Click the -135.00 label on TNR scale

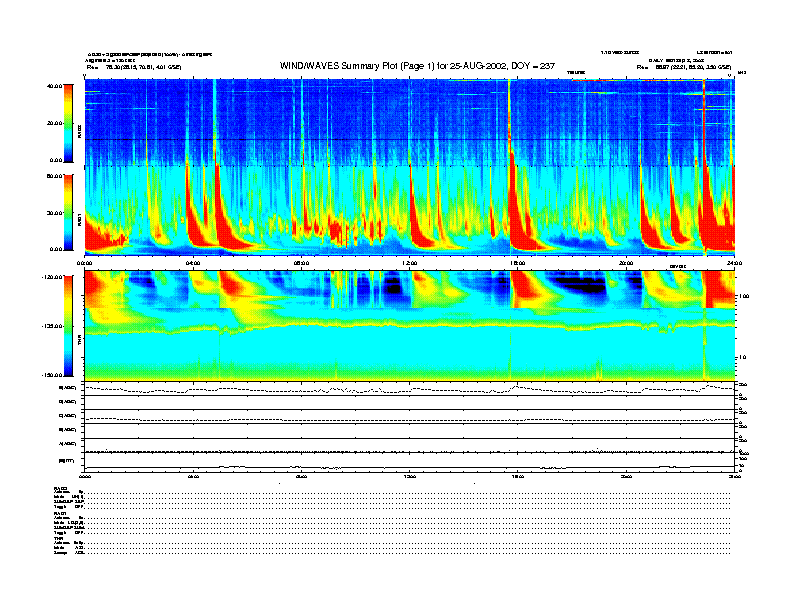coord(52,326)
